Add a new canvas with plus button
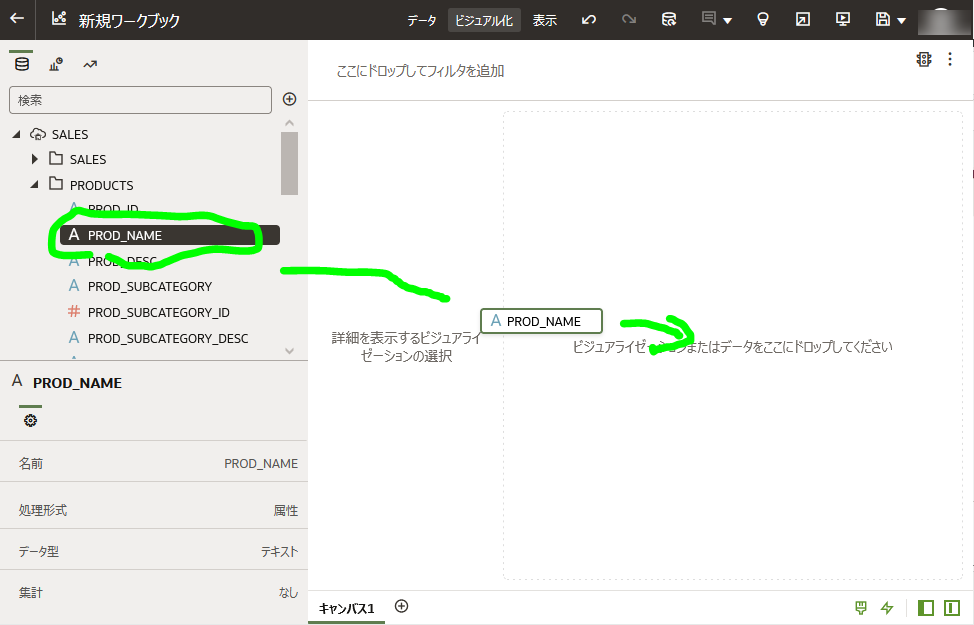The height and width of the screenshot is (625, 974). pos(401,607)
